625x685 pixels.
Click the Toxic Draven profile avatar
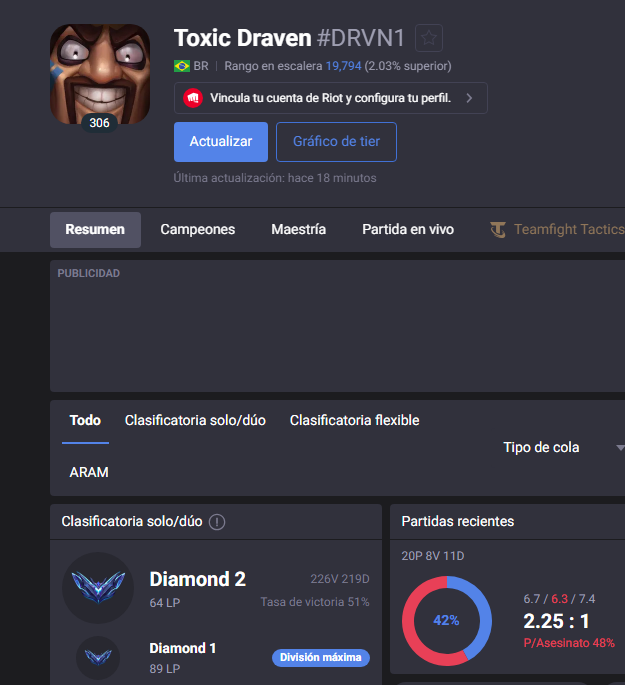100,74
